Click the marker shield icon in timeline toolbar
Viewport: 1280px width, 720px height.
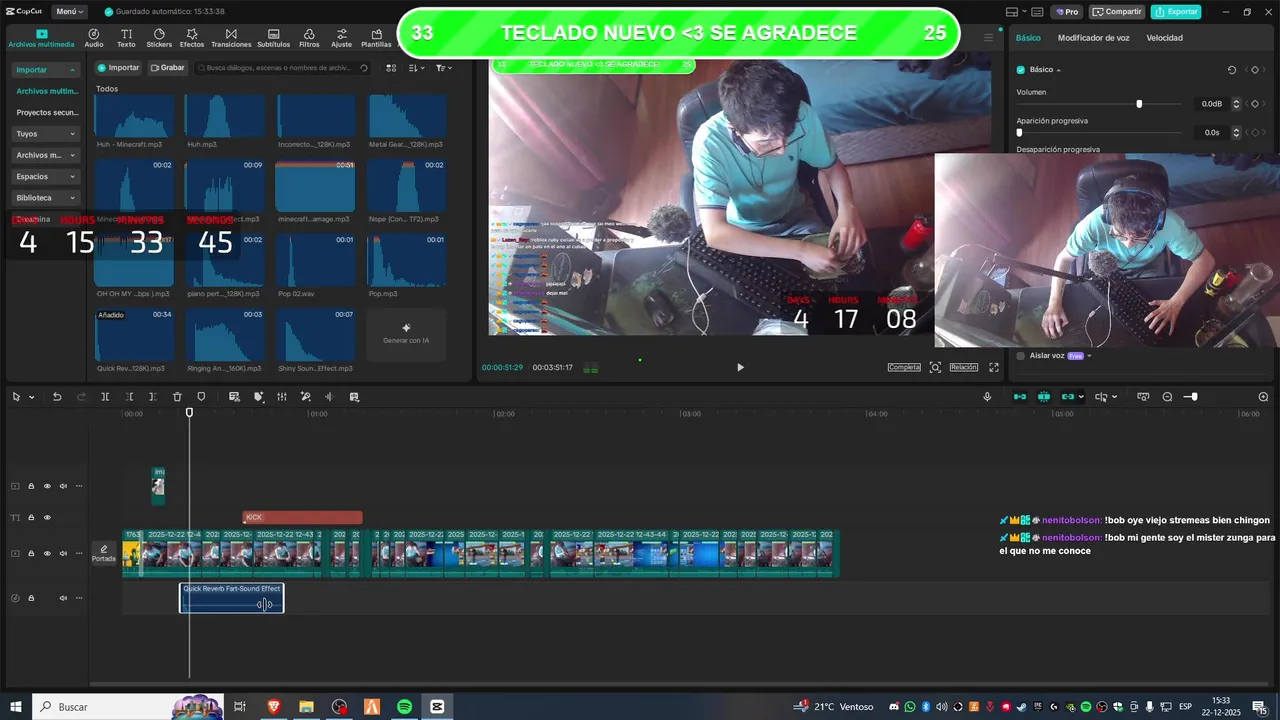coord(201,397)
